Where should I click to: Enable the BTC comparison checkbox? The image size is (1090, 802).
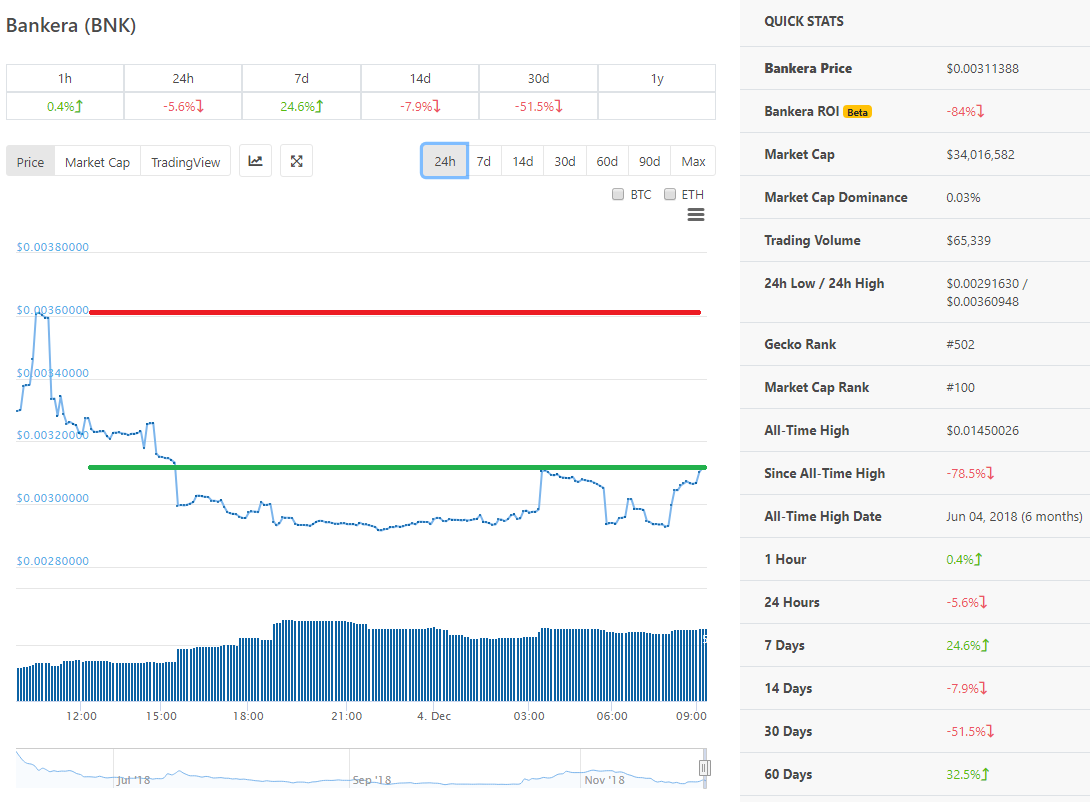[617, 195]
